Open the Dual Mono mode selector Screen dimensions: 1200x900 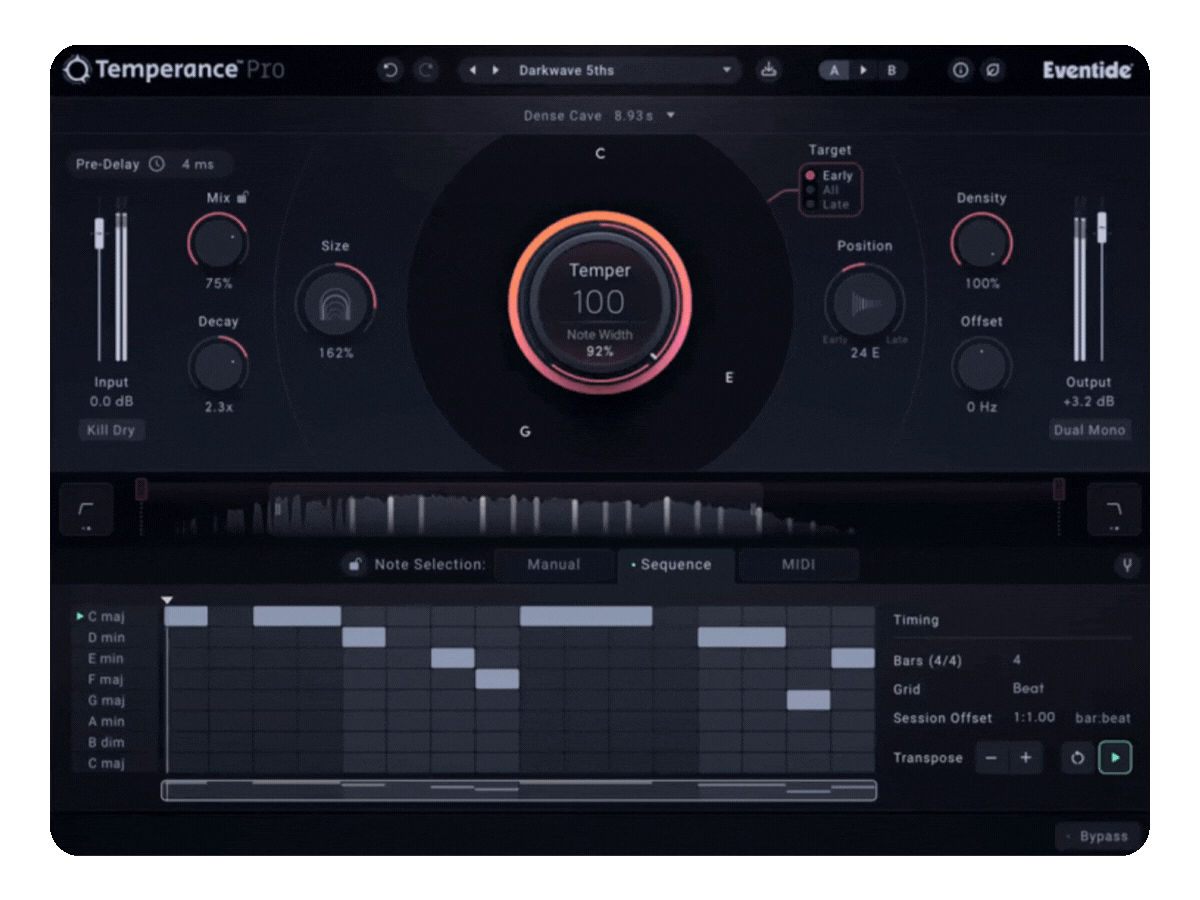[1089, 430]
